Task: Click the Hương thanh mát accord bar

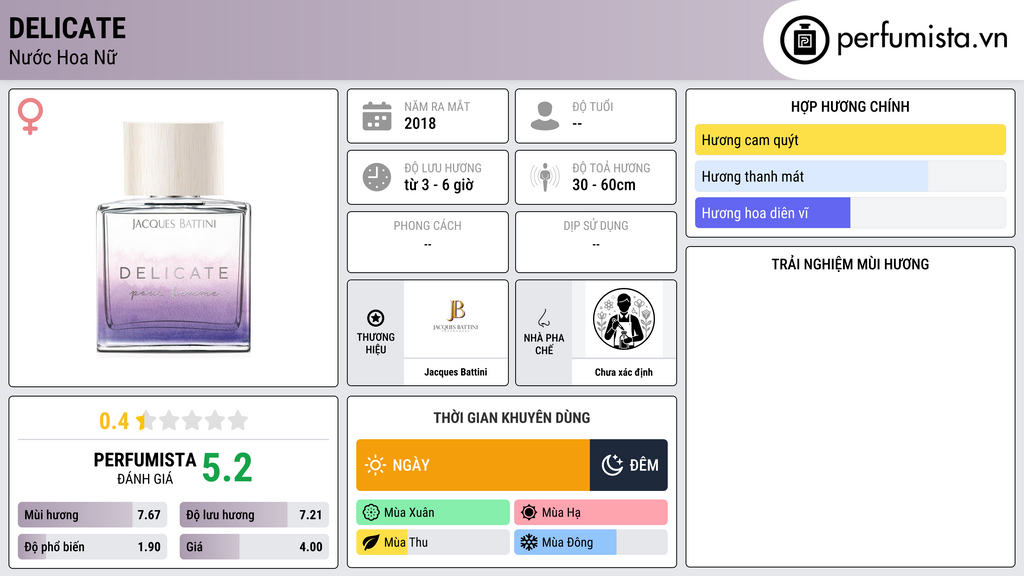Action: tap(850, 176)
